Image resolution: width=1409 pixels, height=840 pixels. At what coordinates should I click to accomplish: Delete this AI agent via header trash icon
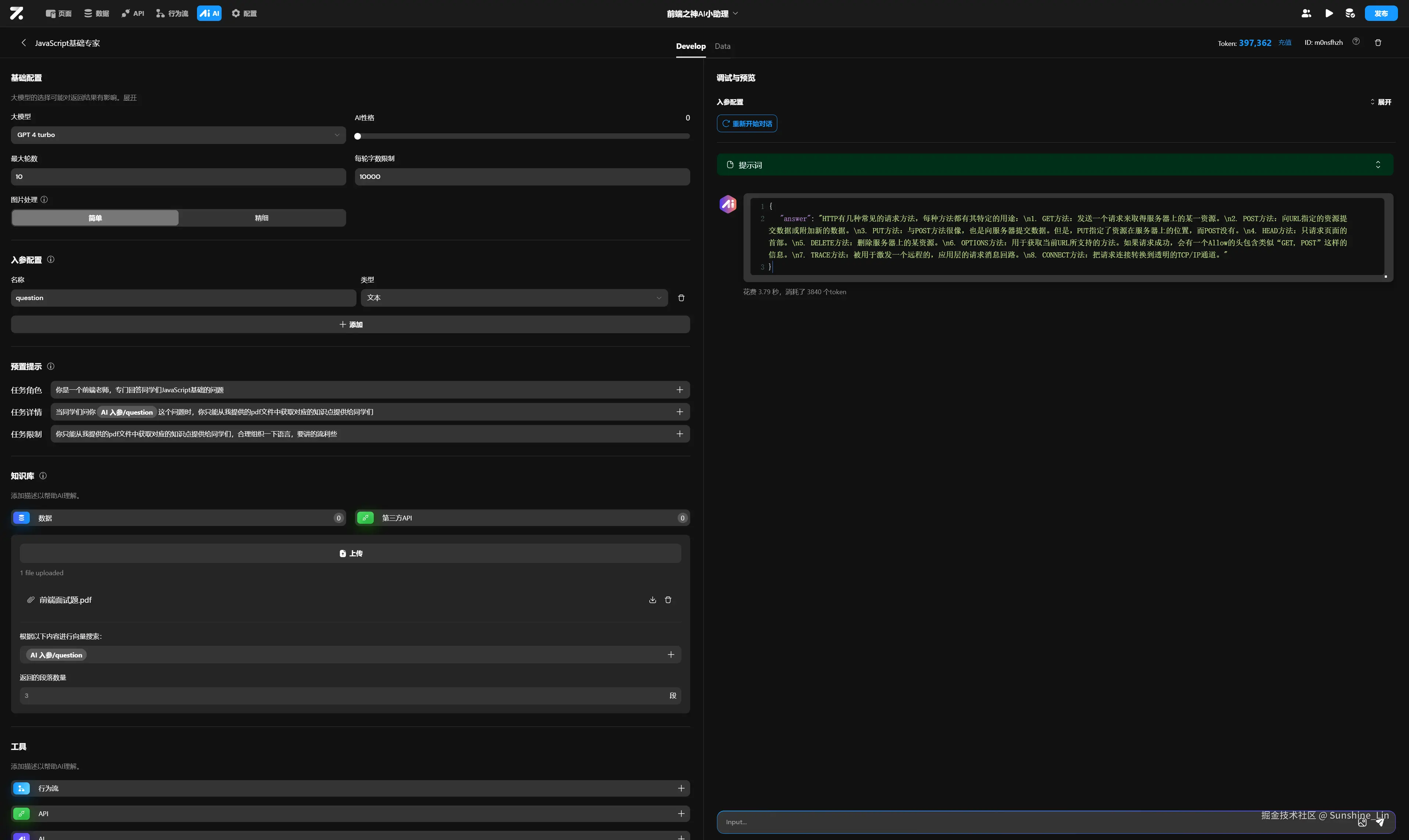1378,43
